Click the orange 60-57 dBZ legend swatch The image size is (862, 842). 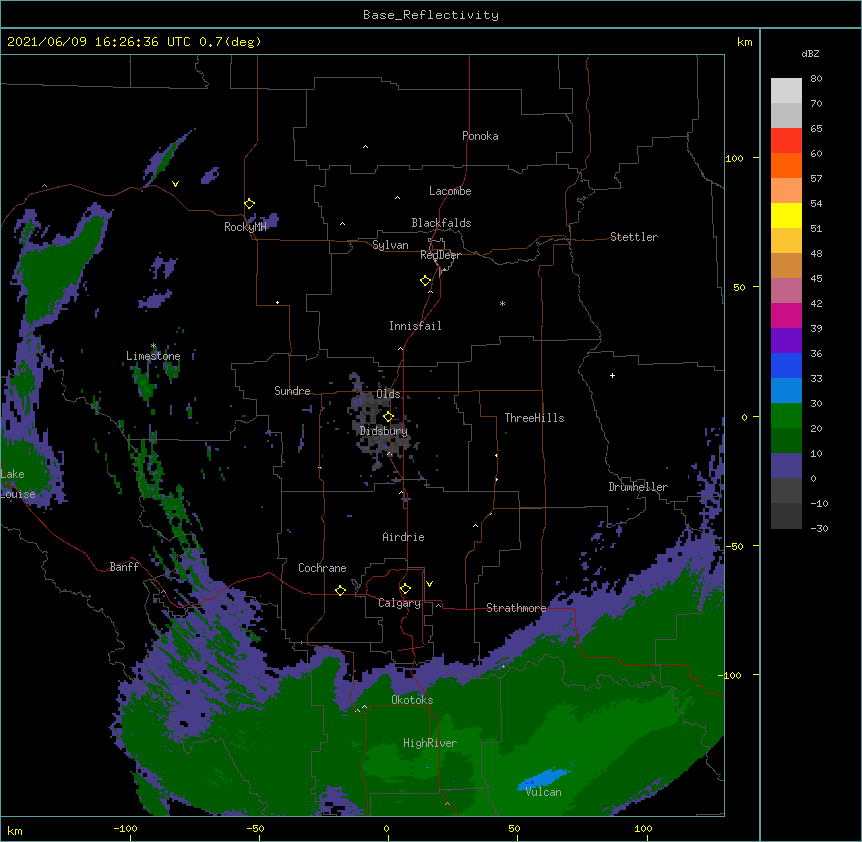tap(786, 165)
